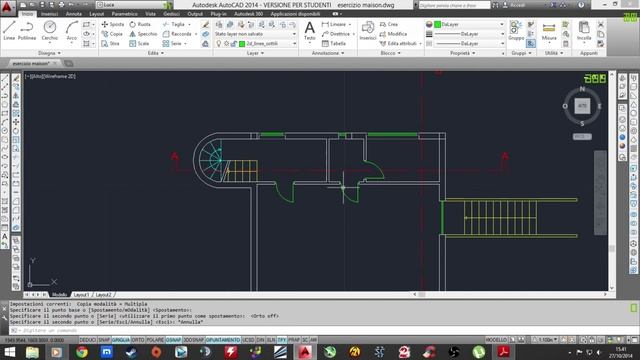The image size is (640, 360).
Task: Select the Cerchio circle tool
Action: pos(50,31)
